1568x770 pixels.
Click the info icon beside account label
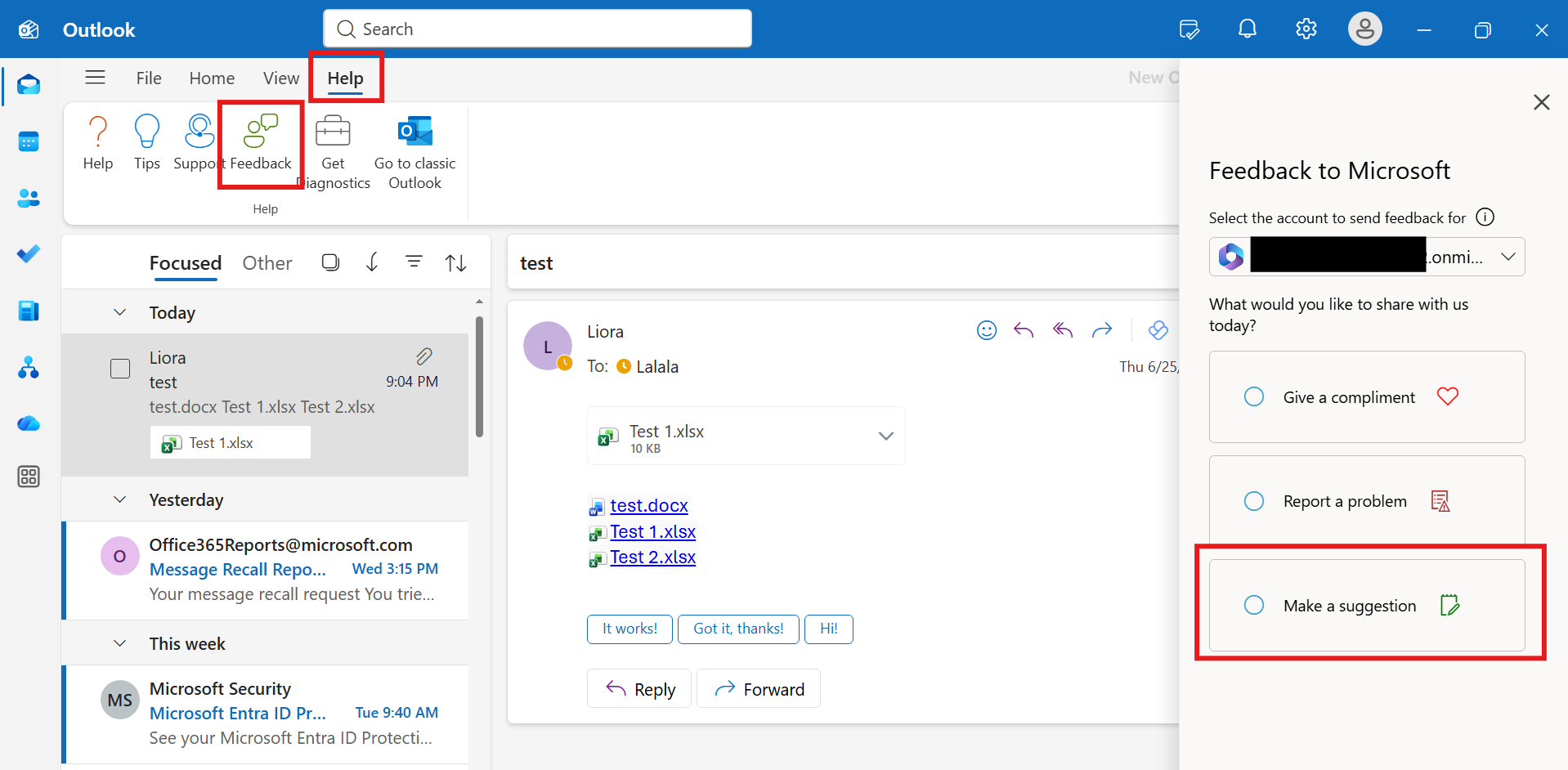click(1485, 217)
